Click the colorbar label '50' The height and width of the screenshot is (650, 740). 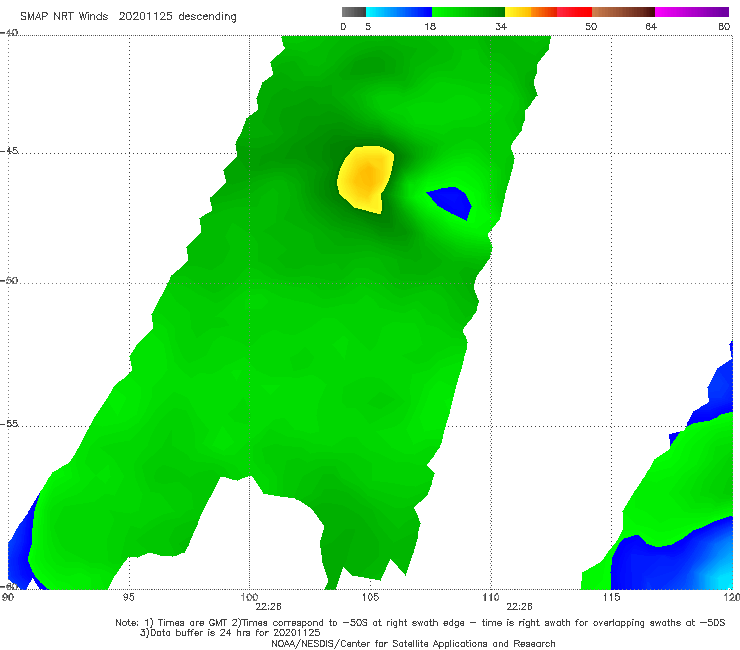click(591, 27)
